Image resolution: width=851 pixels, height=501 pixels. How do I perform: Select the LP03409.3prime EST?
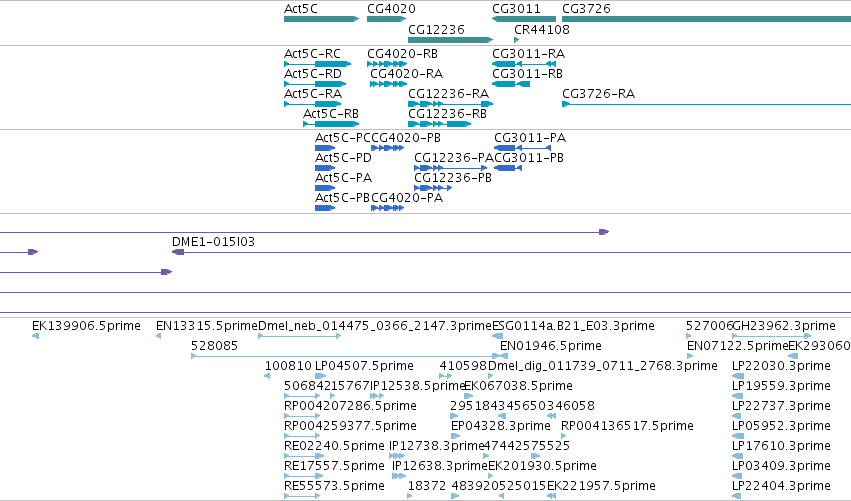click(x=738, y=477)
